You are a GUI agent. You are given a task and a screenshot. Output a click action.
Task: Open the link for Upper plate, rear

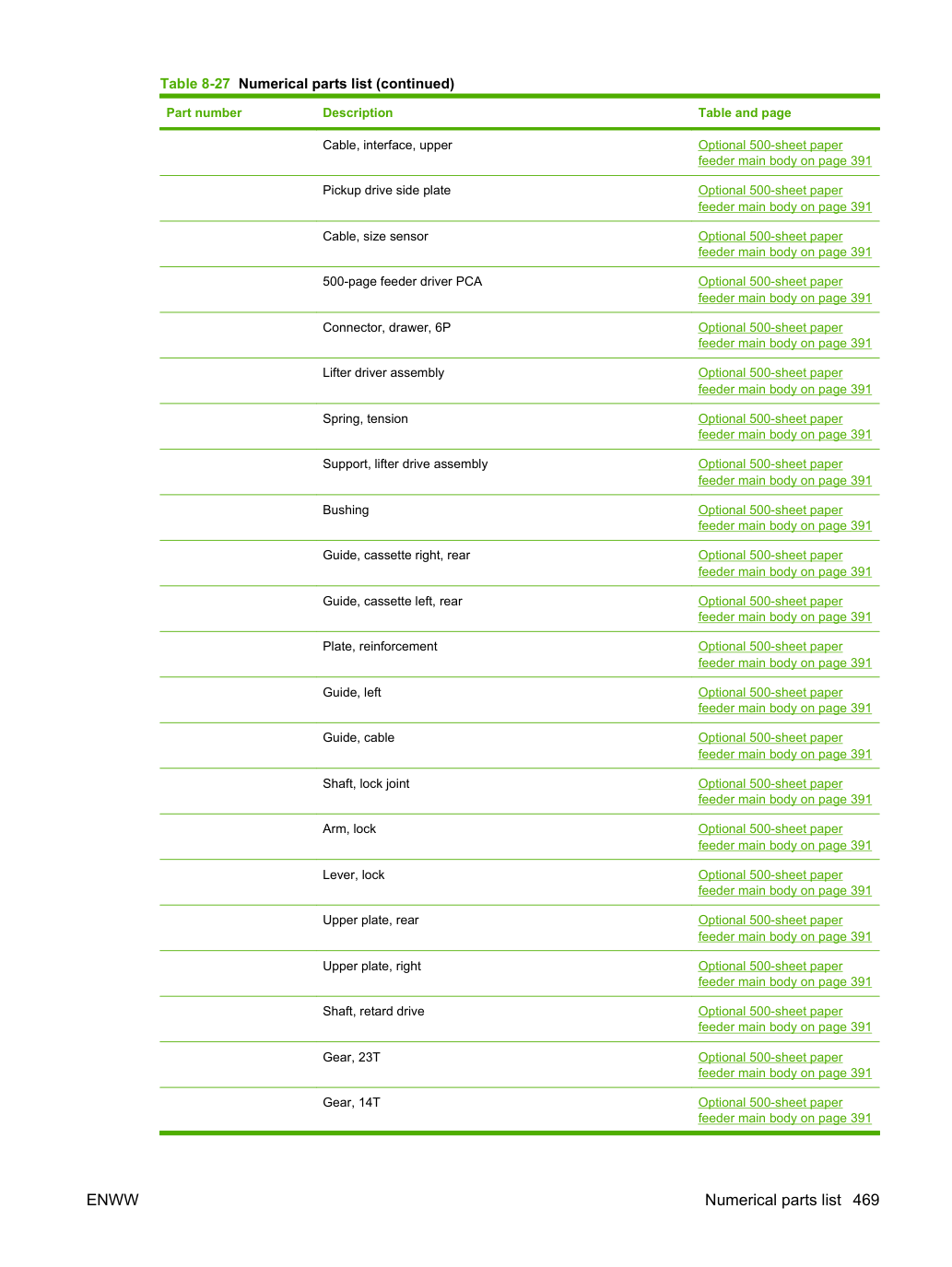coord(784,928)
